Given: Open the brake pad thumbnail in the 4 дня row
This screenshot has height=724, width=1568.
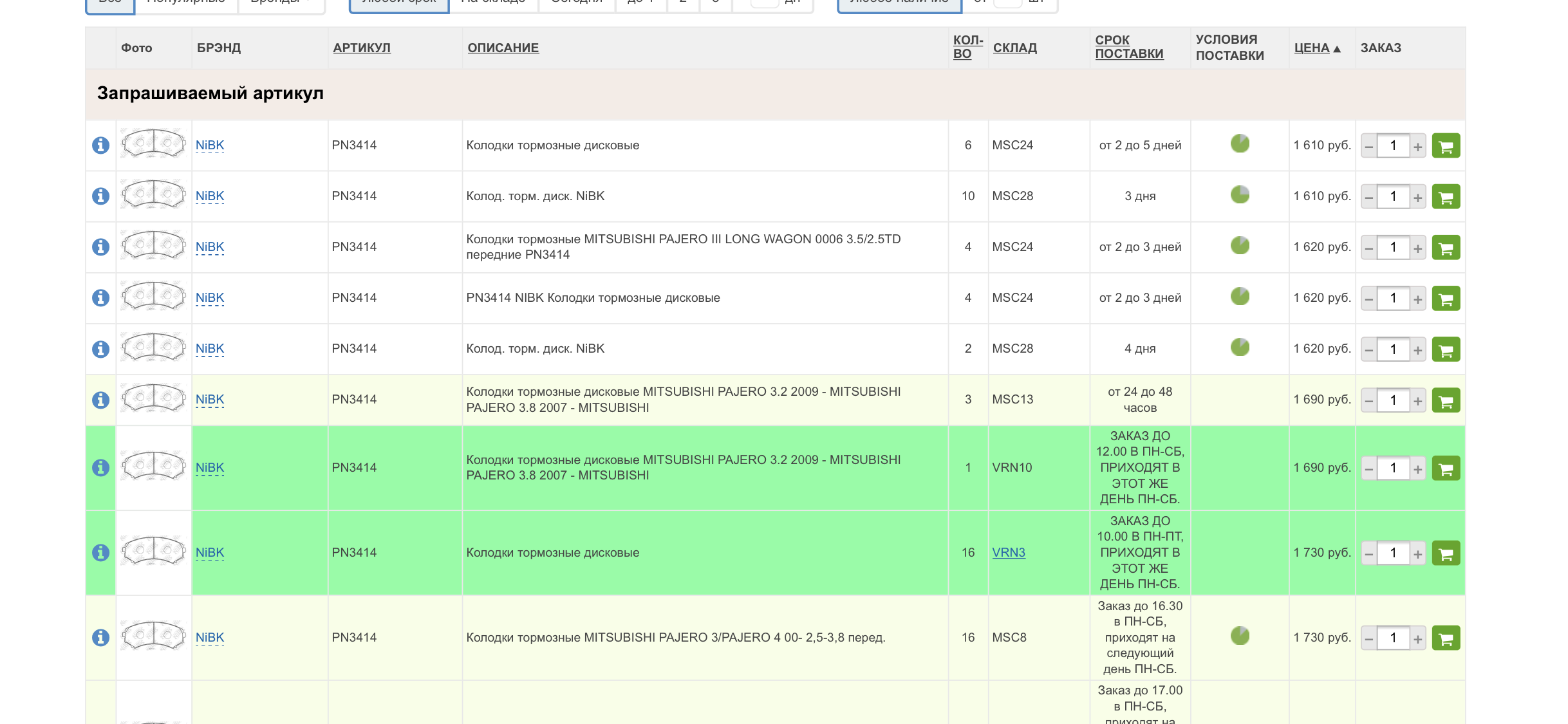Looking at the screenshot, I should (153, 348).
